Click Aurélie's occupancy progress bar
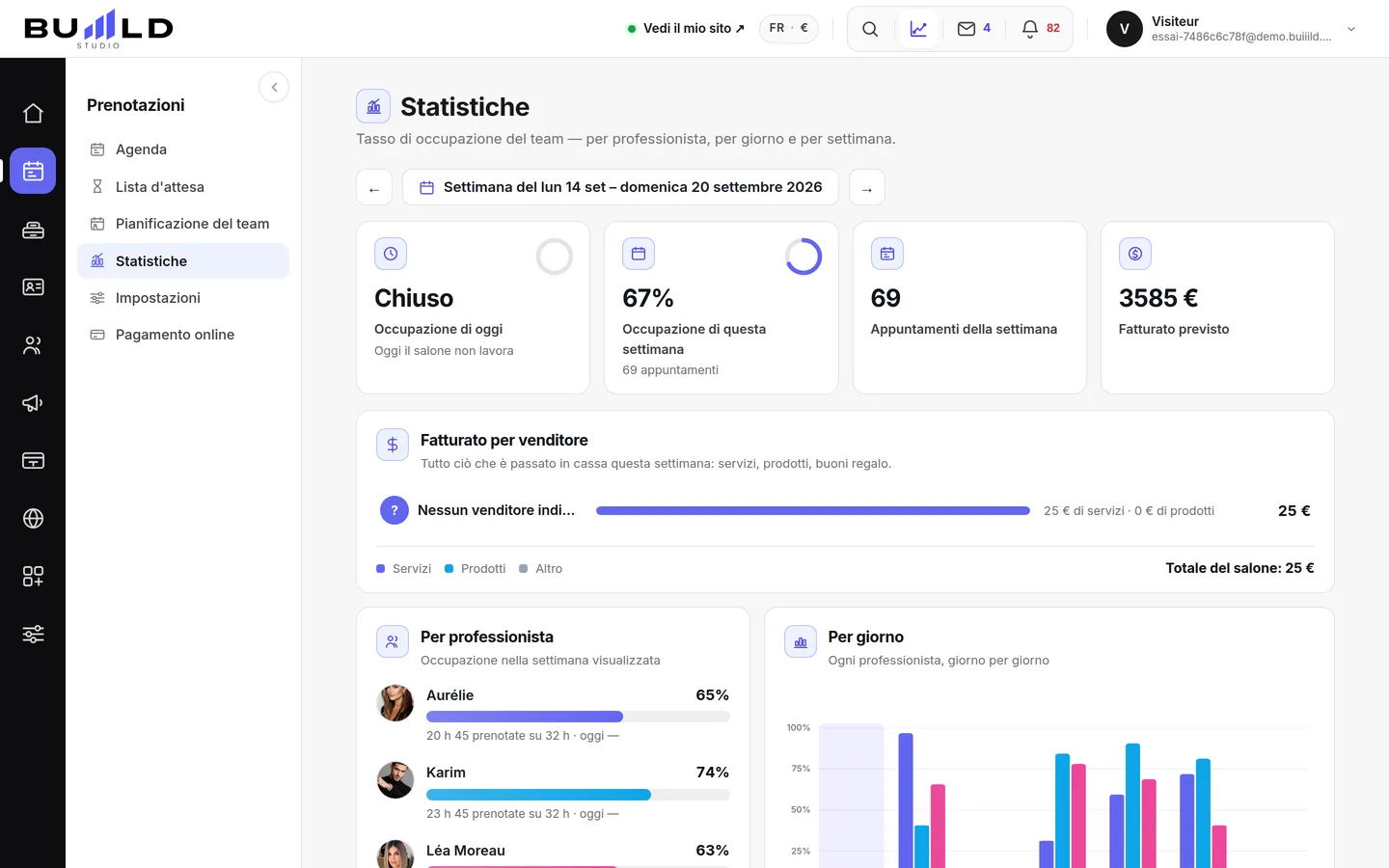Viewport: 1389px width, 868px height. pos(578,717)
